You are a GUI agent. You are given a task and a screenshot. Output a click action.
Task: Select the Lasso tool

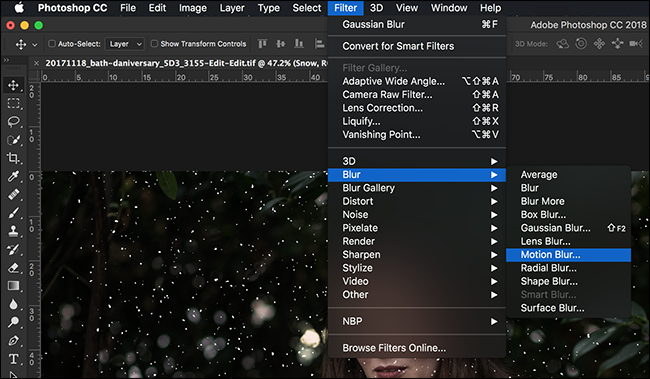click(13, 121)
